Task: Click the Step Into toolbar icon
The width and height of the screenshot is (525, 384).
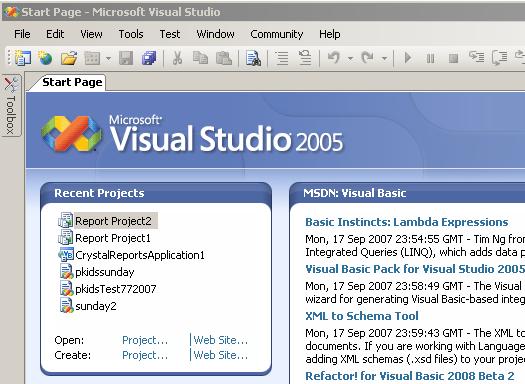Action: click(476, 57)
